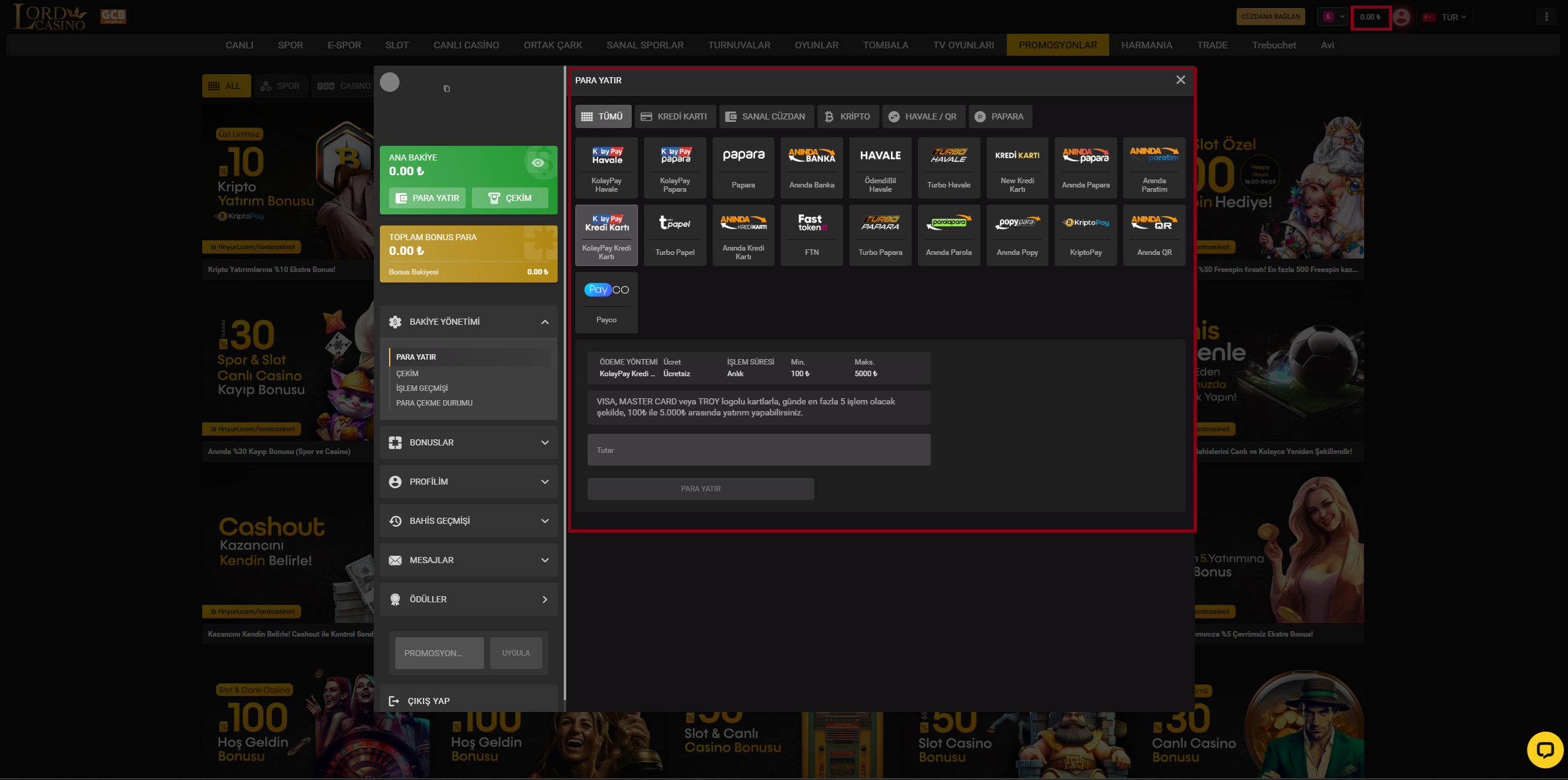Copy the user ID with copy icon

pyautogui.click(x=447, y=89)
